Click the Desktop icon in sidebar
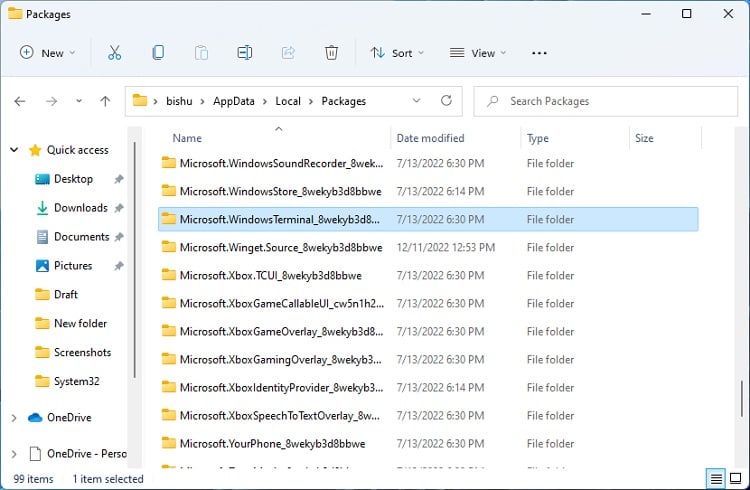Viewport: 750px width, 490px height. (42, 179)
